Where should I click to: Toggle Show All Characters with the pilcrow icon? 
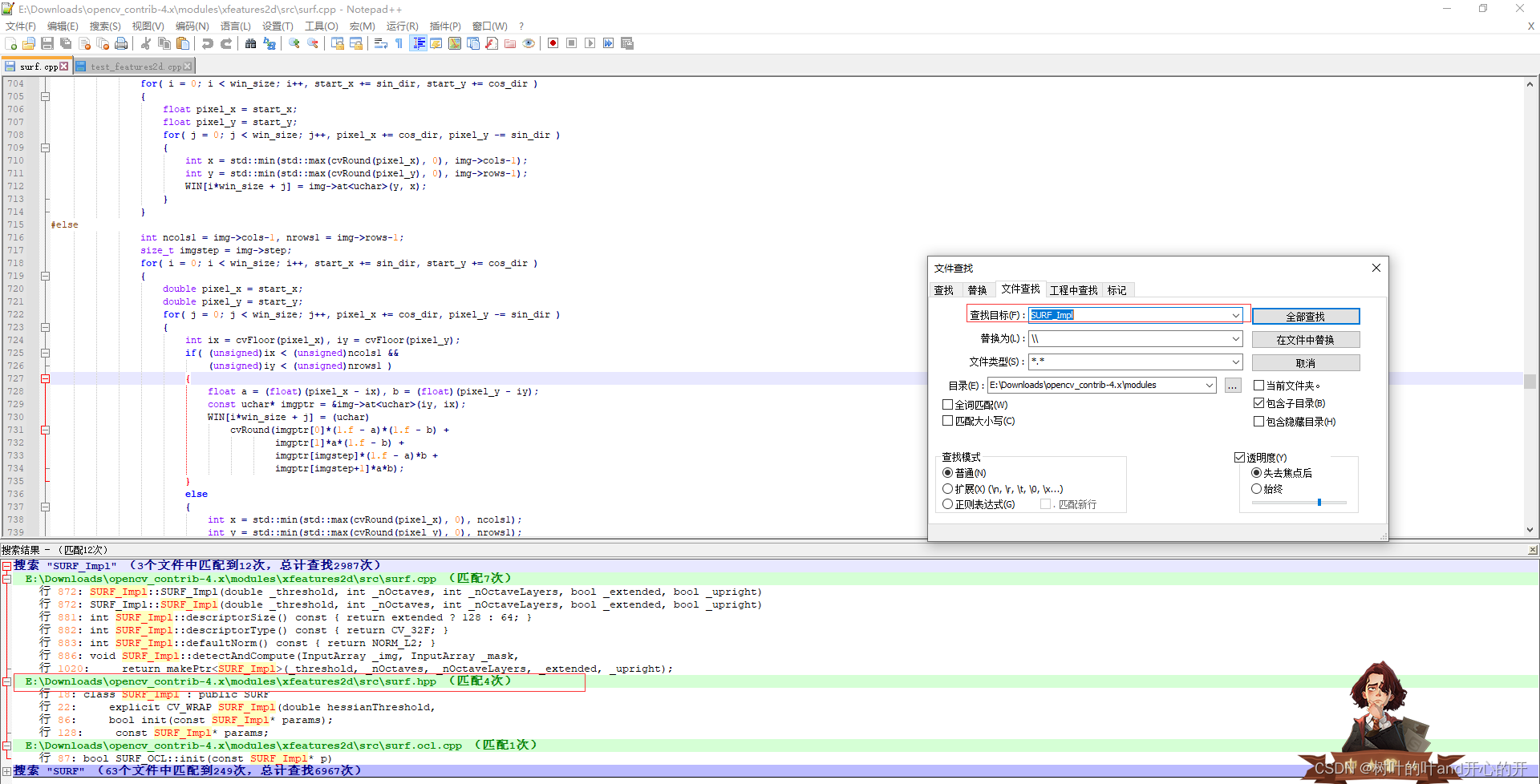tap(399, 43)
